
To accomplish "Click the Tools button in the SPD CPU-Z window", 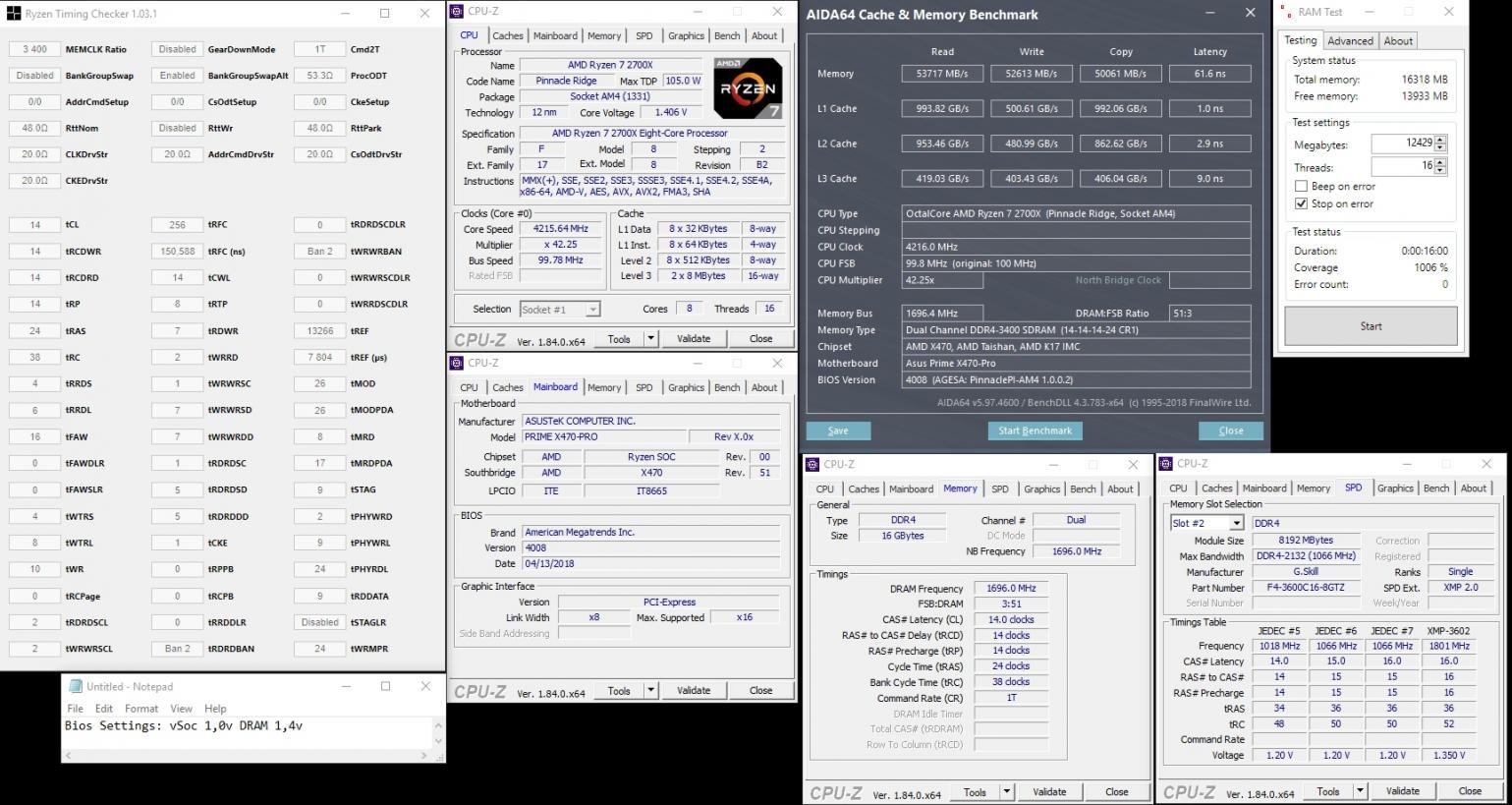I will [x=1327, y=790].
